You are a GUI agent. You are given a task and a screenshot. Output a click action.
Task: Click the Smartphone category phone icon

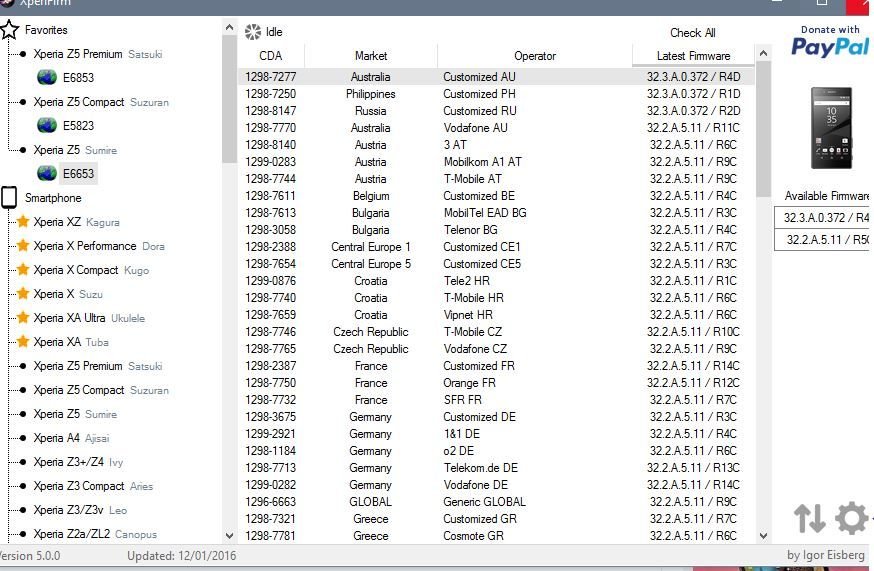tap(9, 198)
